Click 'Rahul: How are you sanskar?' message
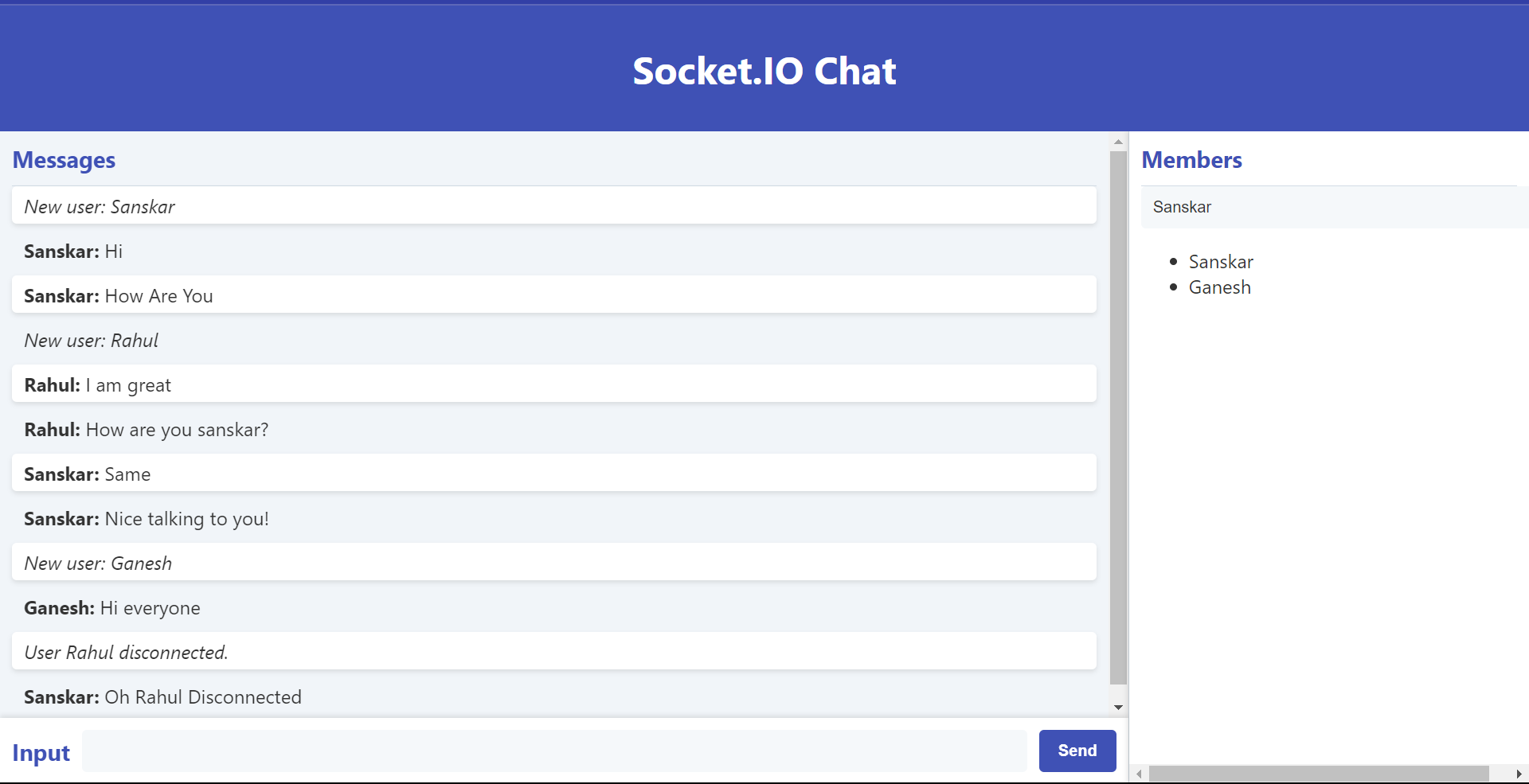The image size is (1529, 784). pos(553,429)
